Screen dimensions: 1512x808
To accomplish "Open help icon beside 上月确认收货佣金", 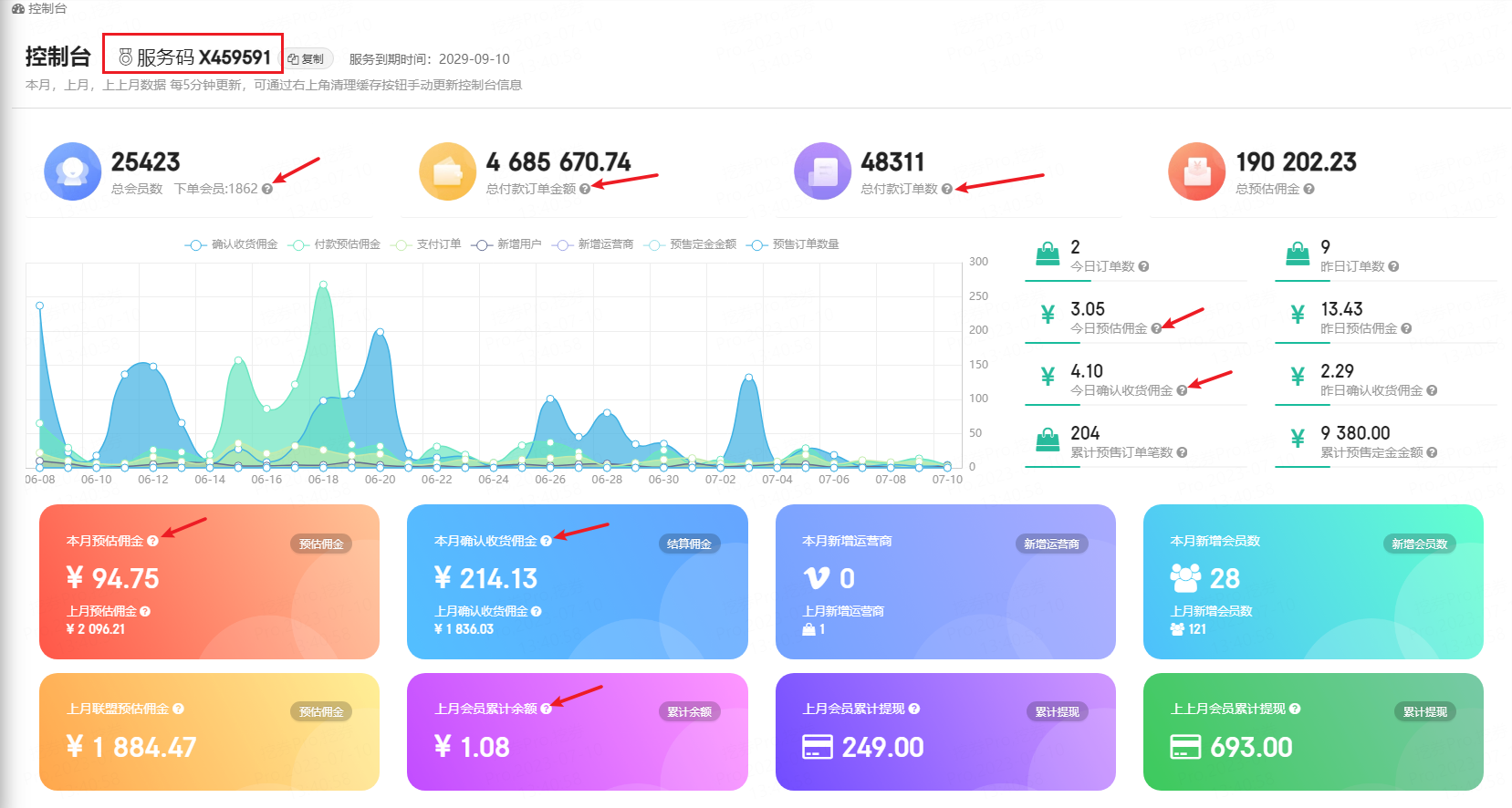I will tap(536, 611).
